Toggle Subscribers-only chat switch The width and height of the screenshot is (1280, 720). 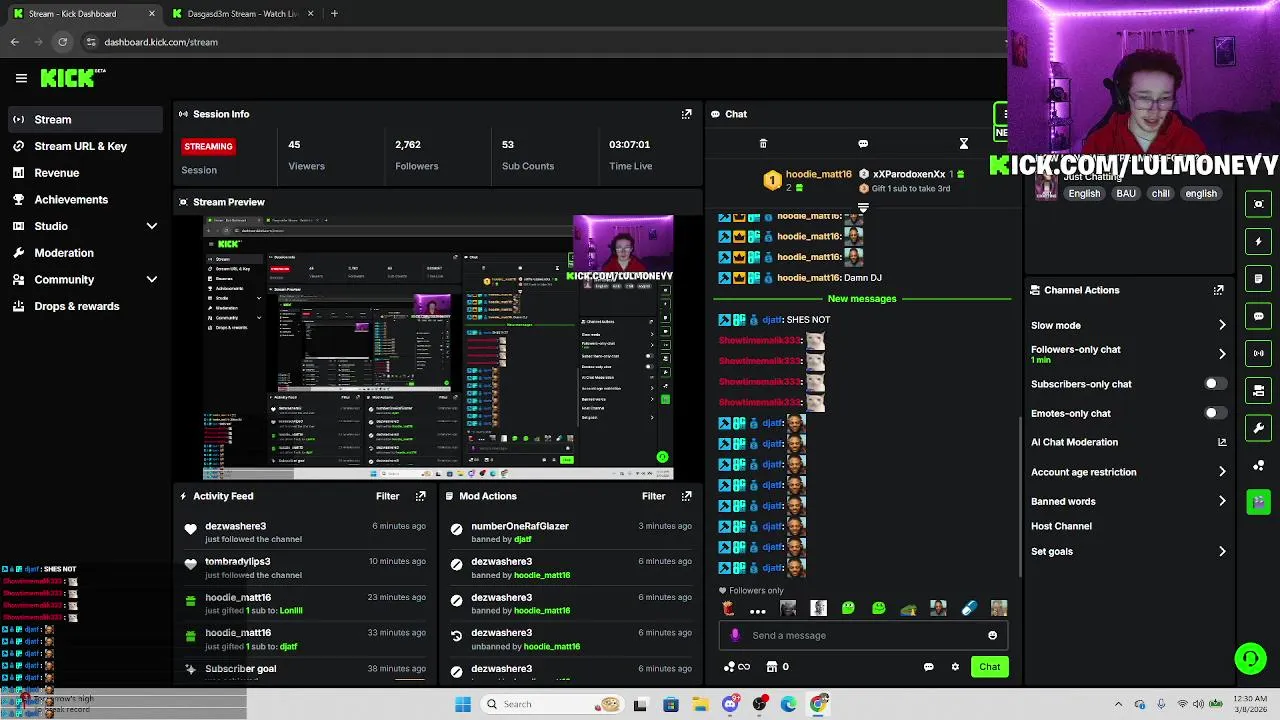(1214, 384)
